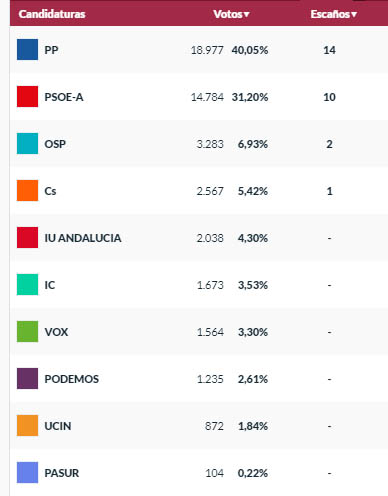388x496 pixels.
Task: Select the blue PP color swatch
Action: pos(27,50)
